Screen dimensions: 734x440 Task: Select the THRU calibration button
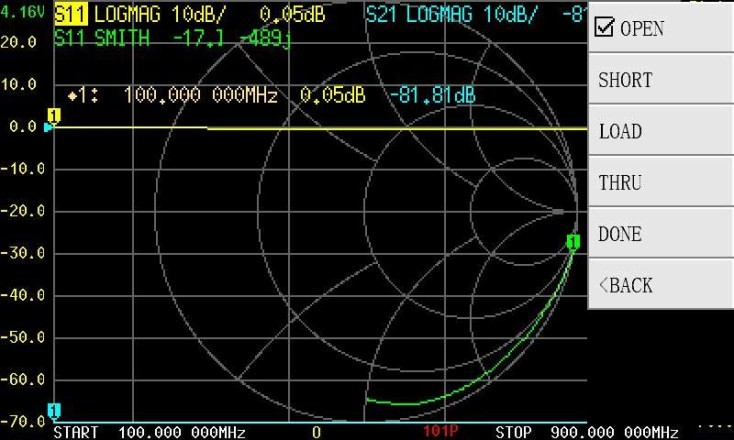[661, 182]
